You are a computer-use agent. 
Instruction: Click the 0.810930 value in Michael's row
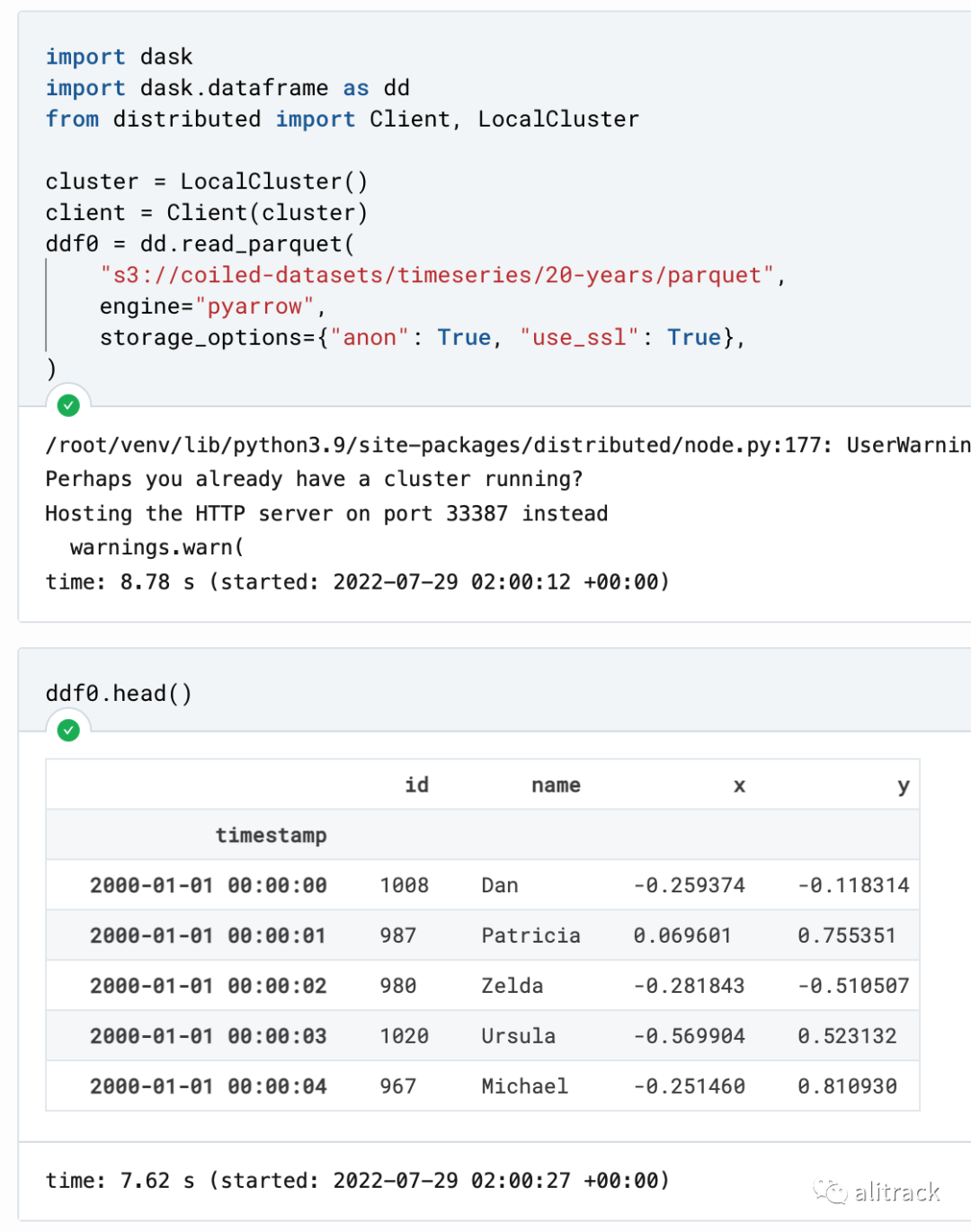click(x=847, y=1086)
